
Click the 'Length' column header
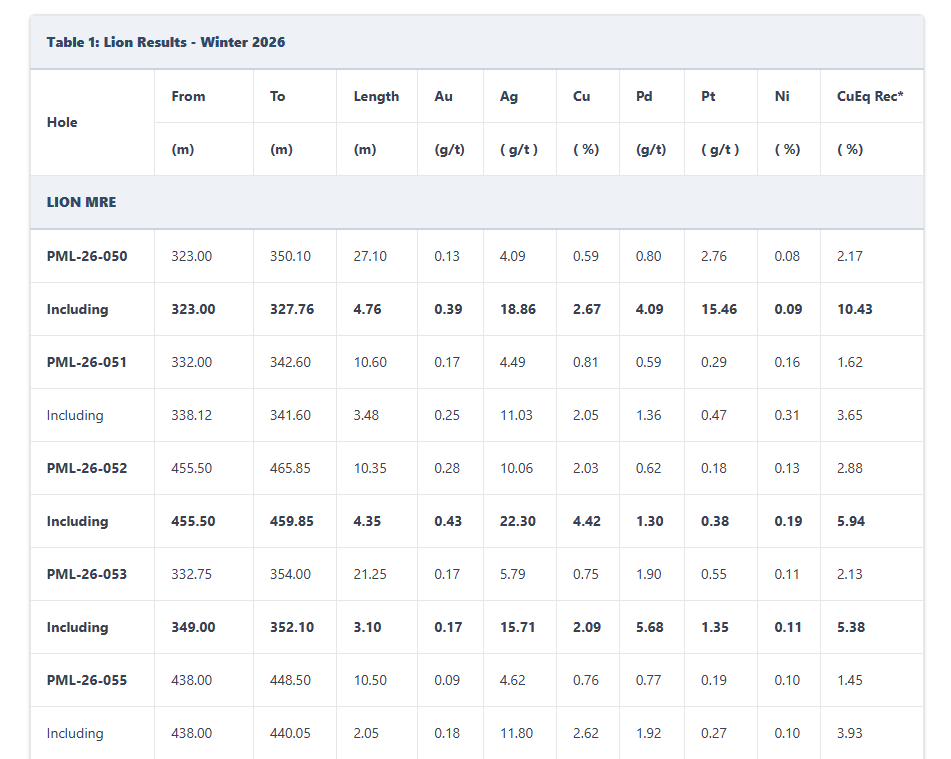click(x=376, y=96)
